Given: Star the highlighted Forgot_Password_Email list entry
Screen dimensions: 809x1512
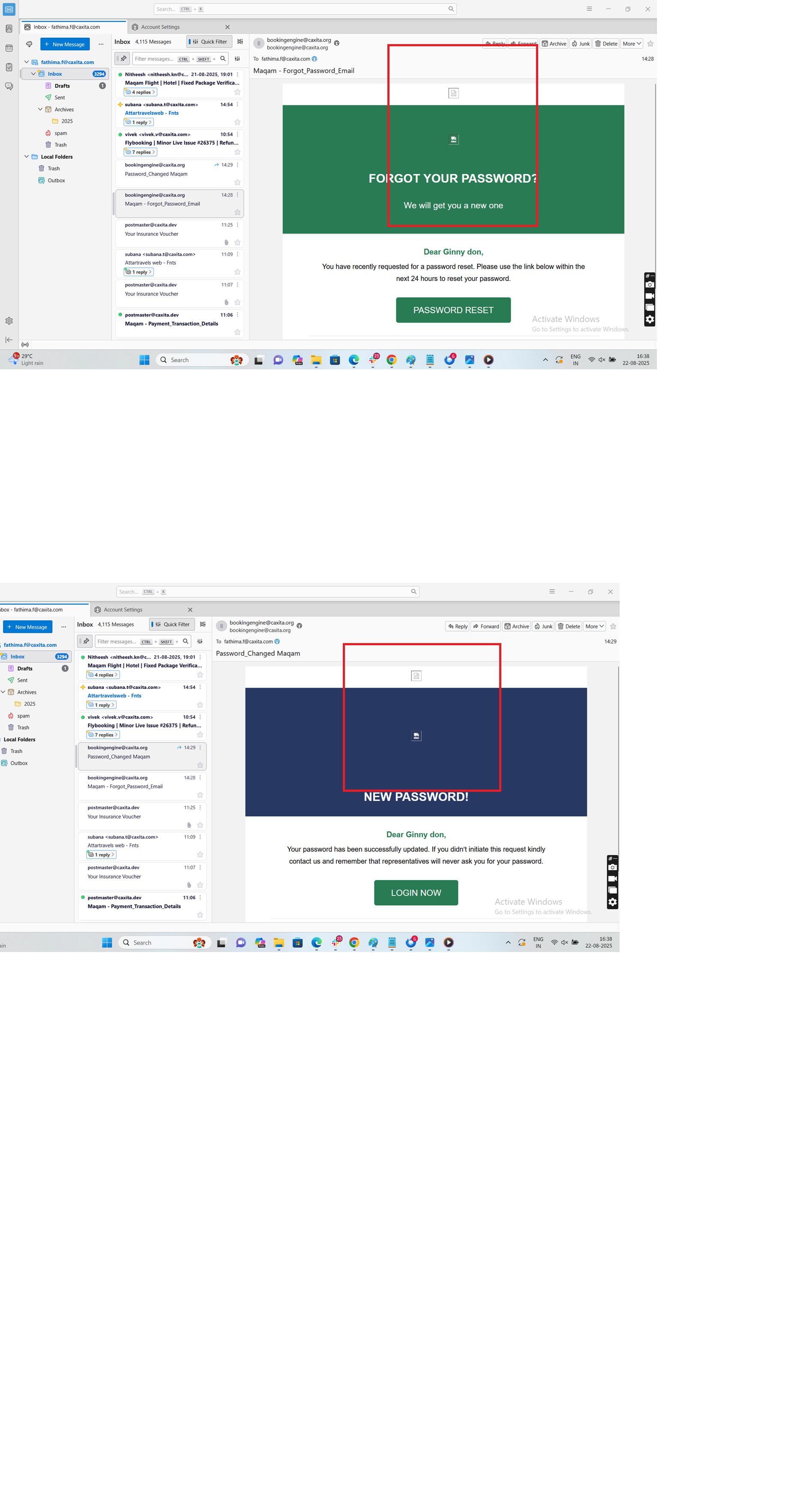Looking at the screenshot, I should tap(237, 213).
